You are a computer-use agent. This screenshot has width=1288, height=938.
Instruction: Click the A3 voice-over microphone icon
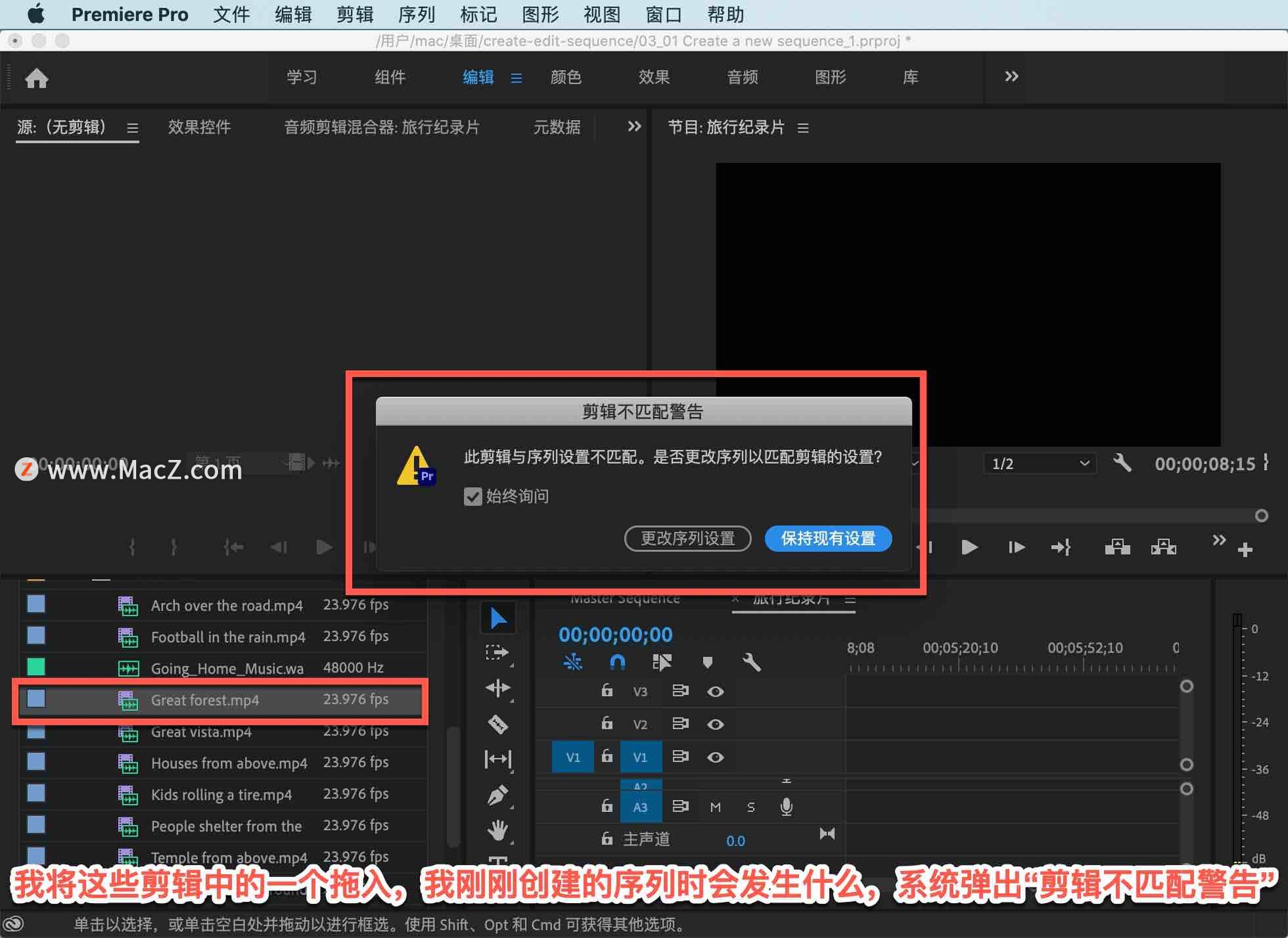pos(786,807)
